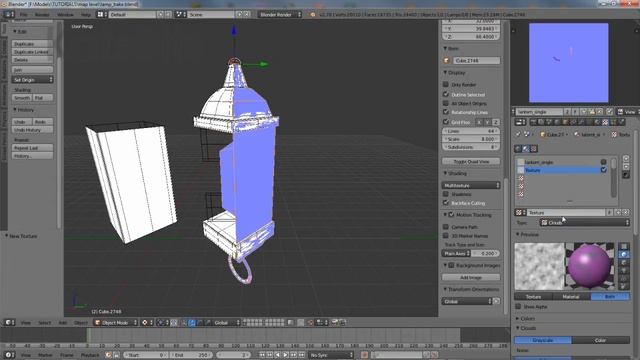Toggle 3D Marker Names checkbox

(x=446, y=236)
